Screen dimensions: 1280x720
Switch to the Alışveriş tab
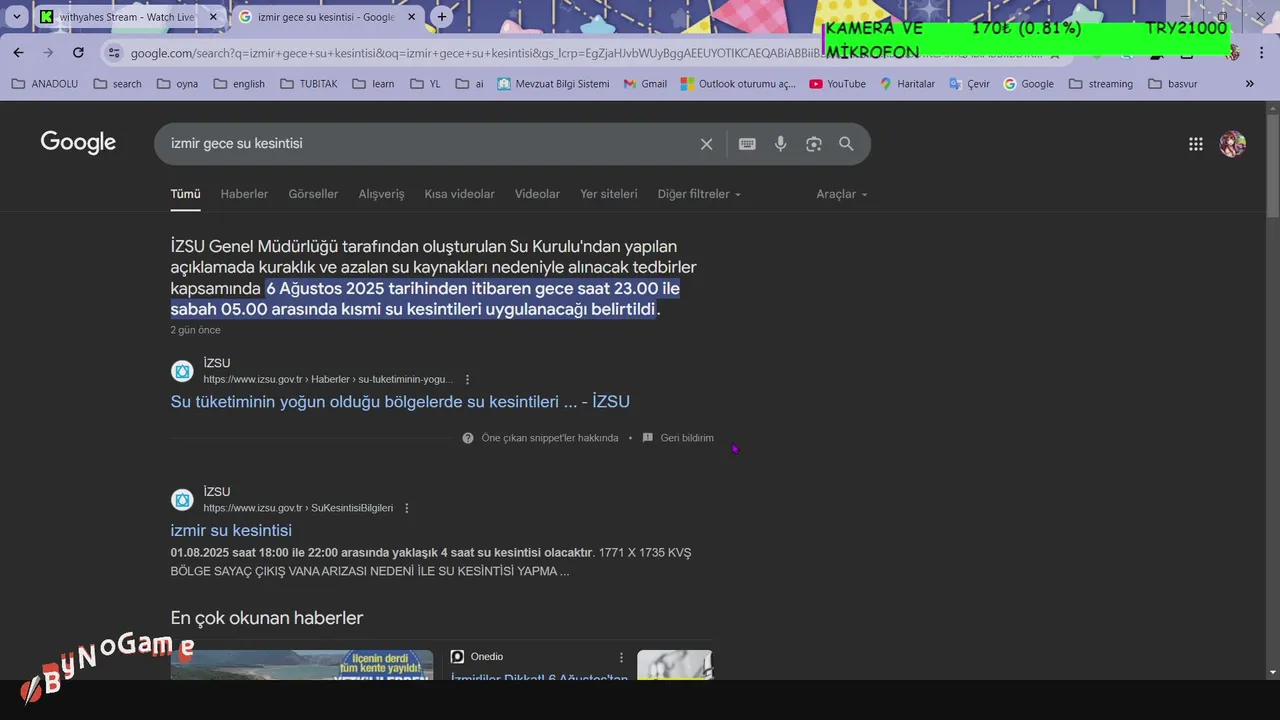click(381, 194)
